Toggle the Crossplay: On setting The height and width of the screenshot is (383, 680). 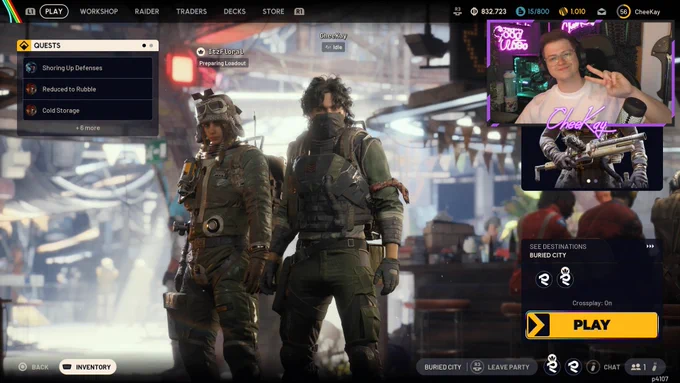[x=592, y=303]
